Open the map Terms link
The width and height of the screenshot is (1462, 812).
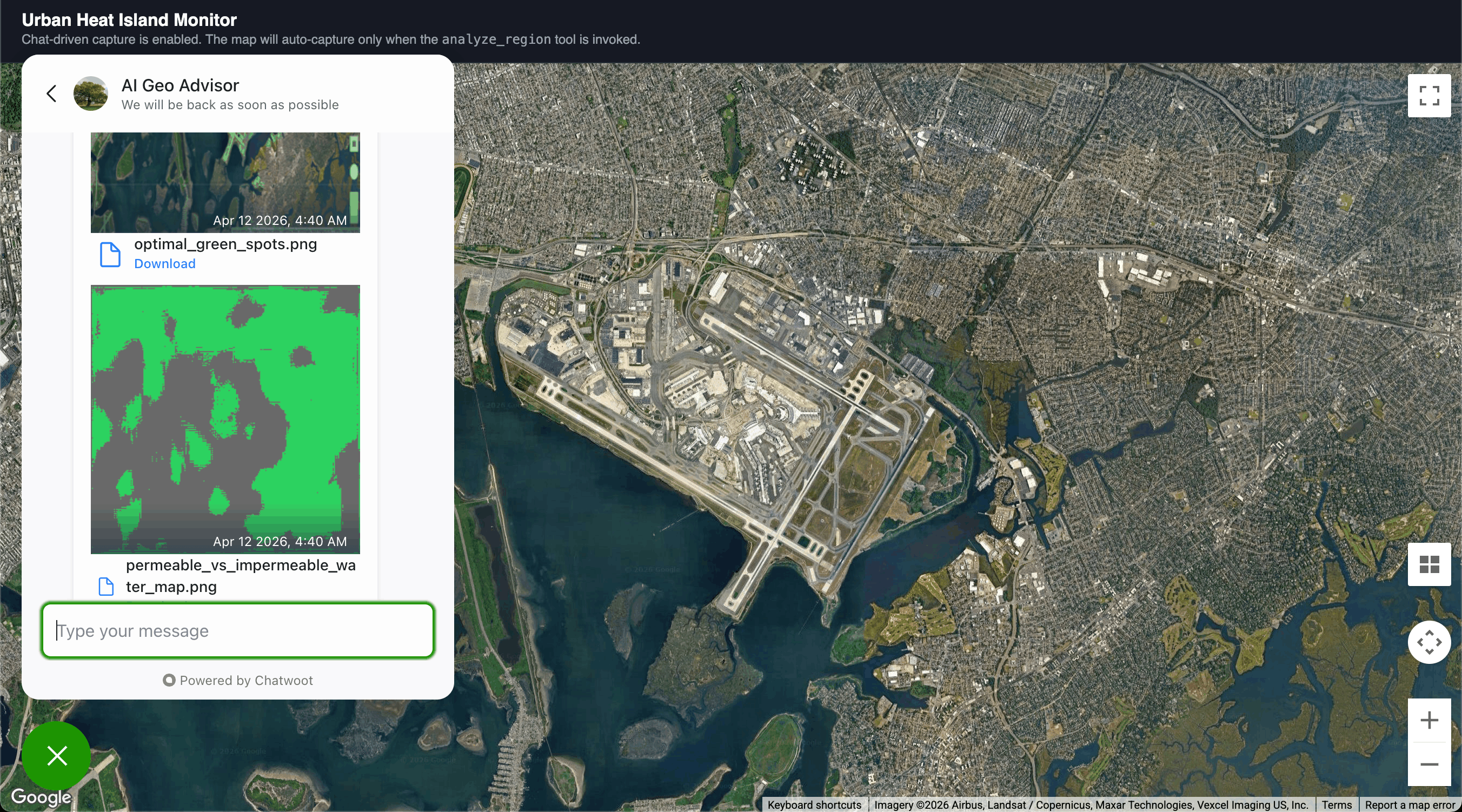1336,804
